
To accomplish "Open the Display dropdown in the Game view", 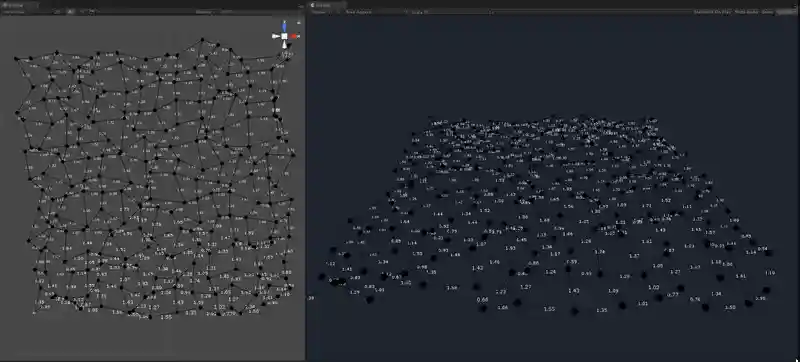I will point(324,12).
